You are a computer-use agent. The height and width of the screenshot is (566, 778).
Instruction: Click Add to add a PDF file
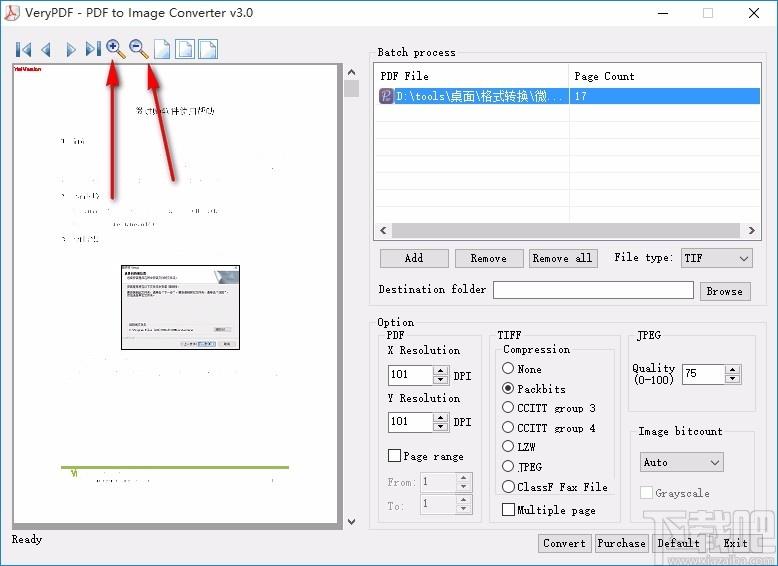pos(414,258)
